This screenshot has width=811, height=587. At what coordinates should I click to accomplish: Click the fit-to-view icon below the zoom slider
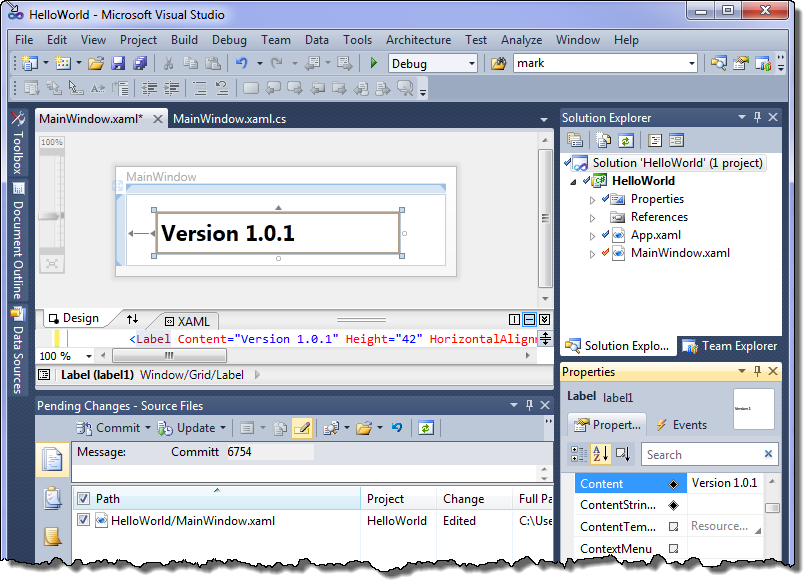[x=52, y=264]
